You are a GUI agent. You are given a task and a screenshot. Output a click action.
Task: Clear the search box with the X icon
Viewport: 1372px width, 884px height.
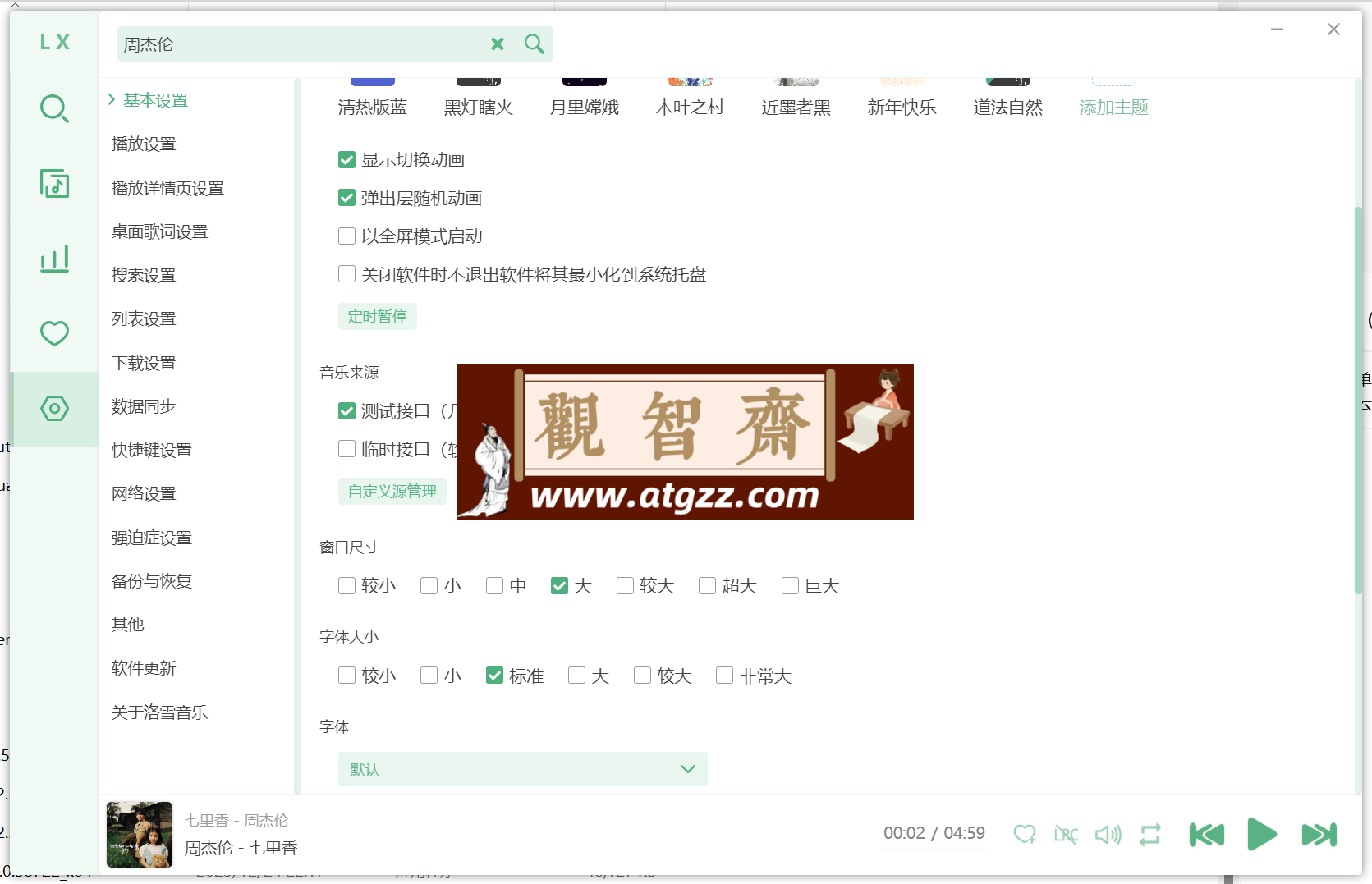click(x=498, y=44)
